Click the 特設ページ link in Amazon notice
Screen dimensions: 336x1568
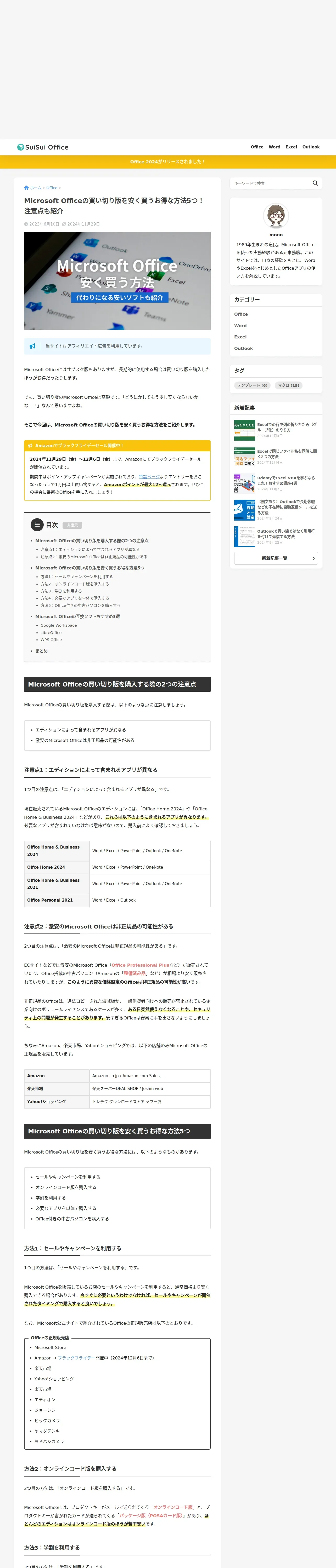point(149,477)
